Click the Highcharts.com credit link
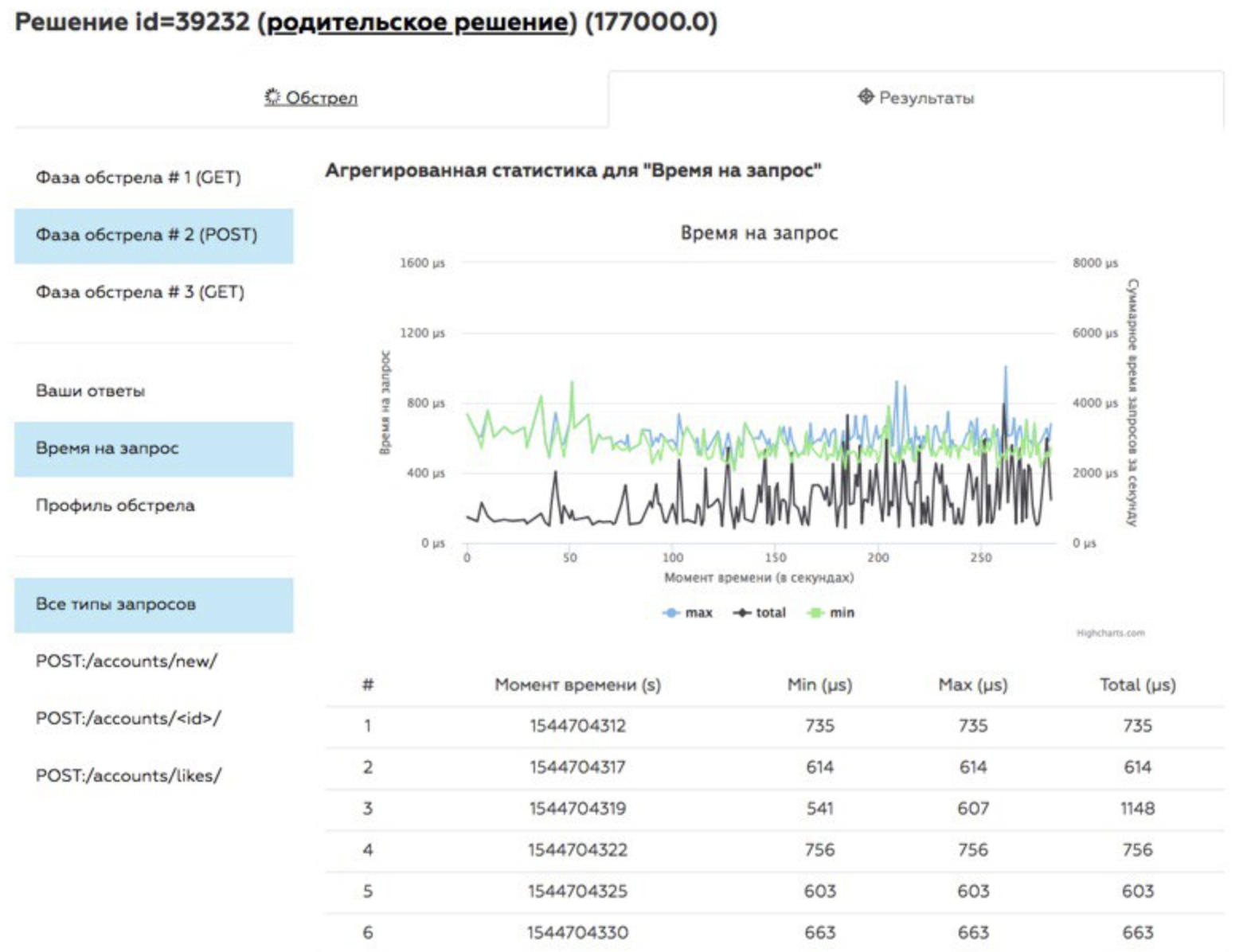Screen dimensions: 1247x952 point(1110,634)
